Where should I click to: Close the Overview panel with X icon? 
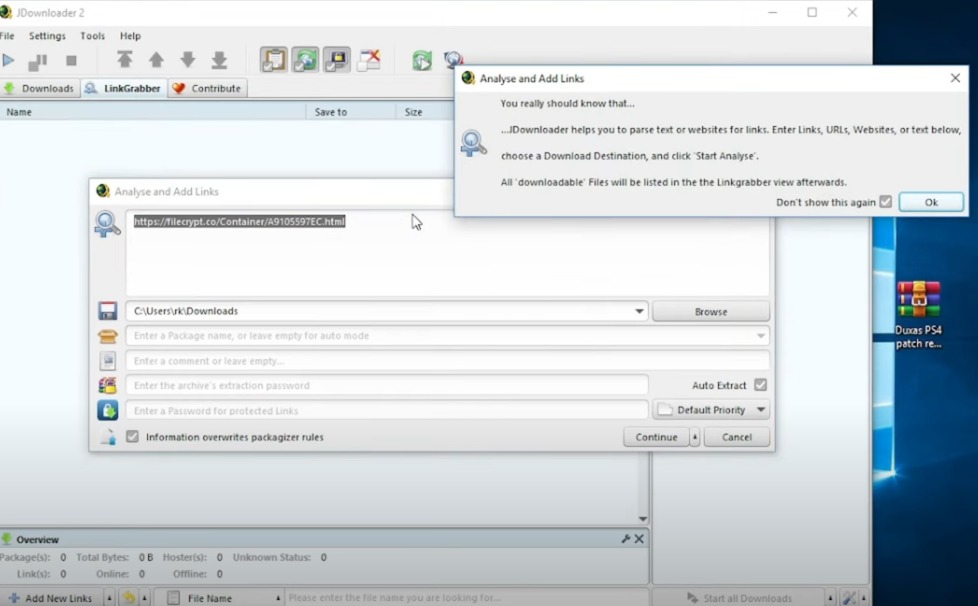[x=640, y=539]
